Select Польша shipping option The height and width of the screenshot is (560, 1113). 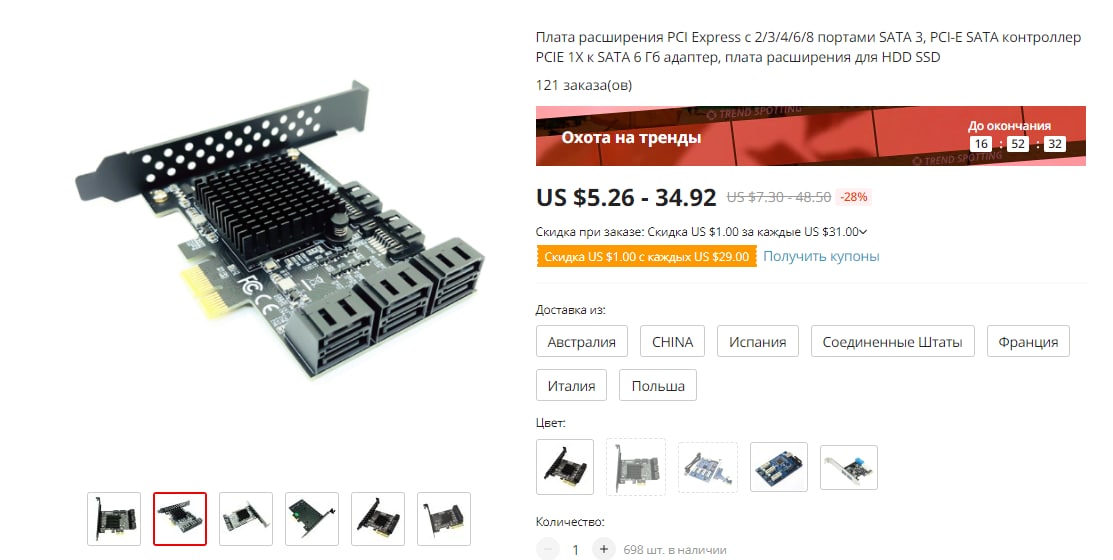pyautogui.click(x=658, y=385)
